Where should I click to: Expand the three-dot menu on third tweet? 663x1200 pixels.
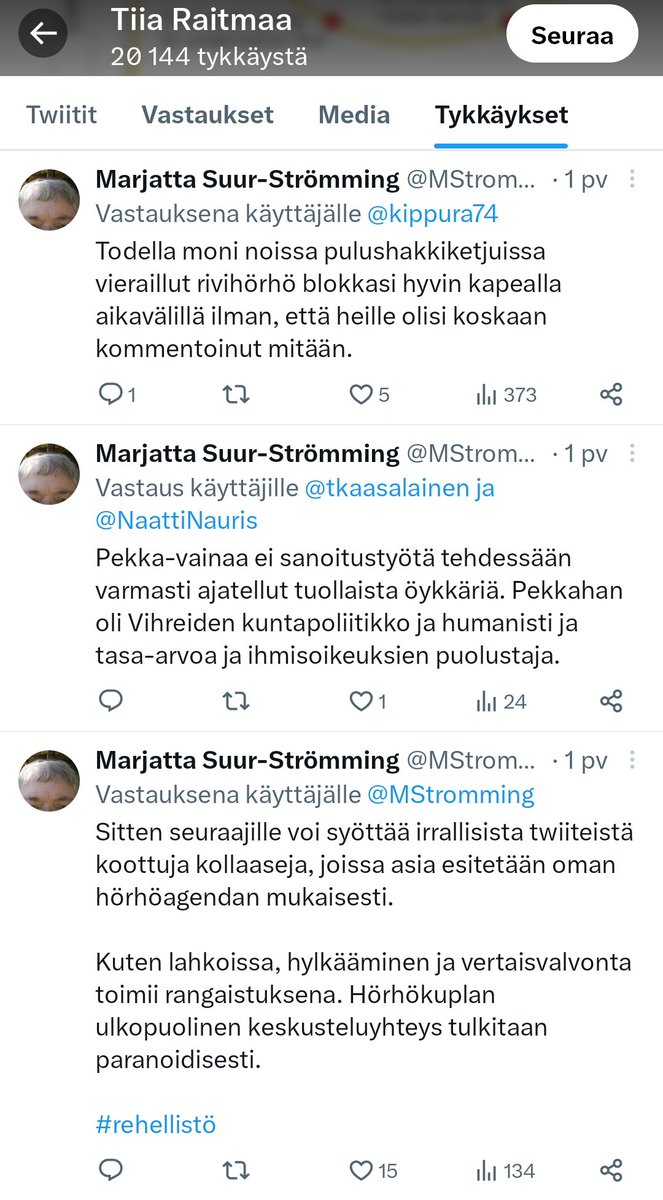(632, 760)
